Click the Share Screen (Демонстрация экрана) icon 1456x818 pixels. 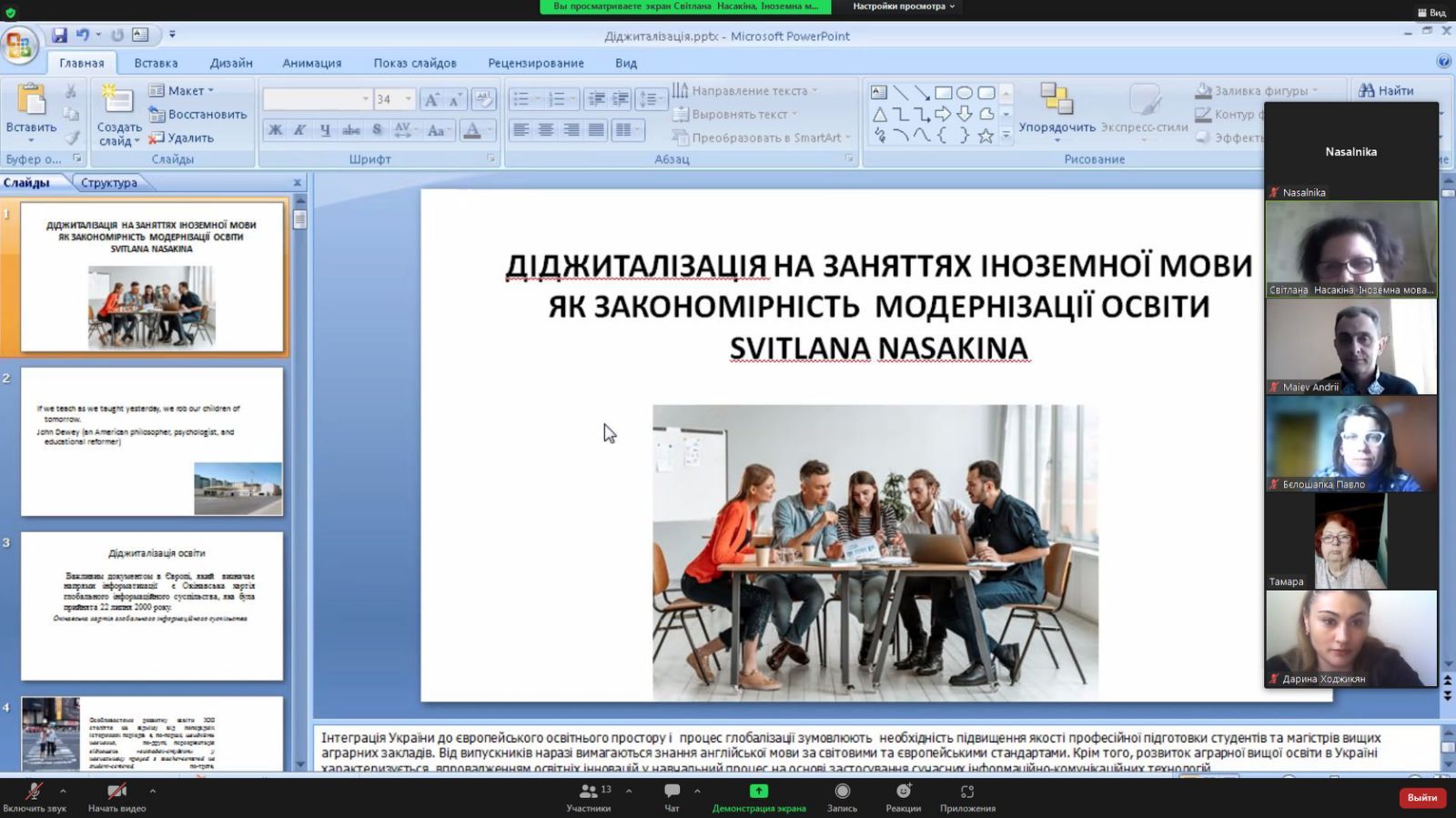758,792
